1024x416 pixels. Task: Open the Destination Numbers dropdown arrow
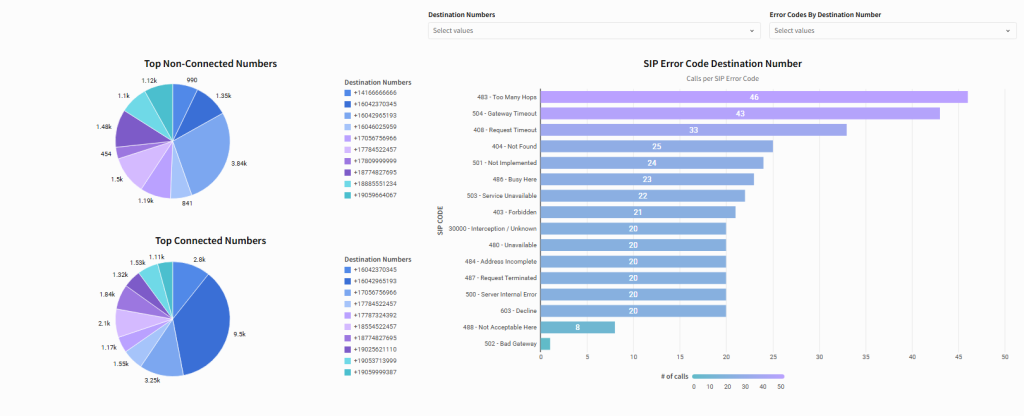coord(753,31)
